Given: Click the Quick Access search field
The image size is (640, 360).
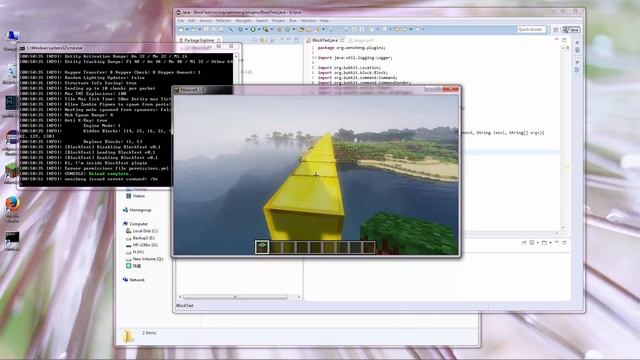Looking at the screenshot, I should pos(531,29).
